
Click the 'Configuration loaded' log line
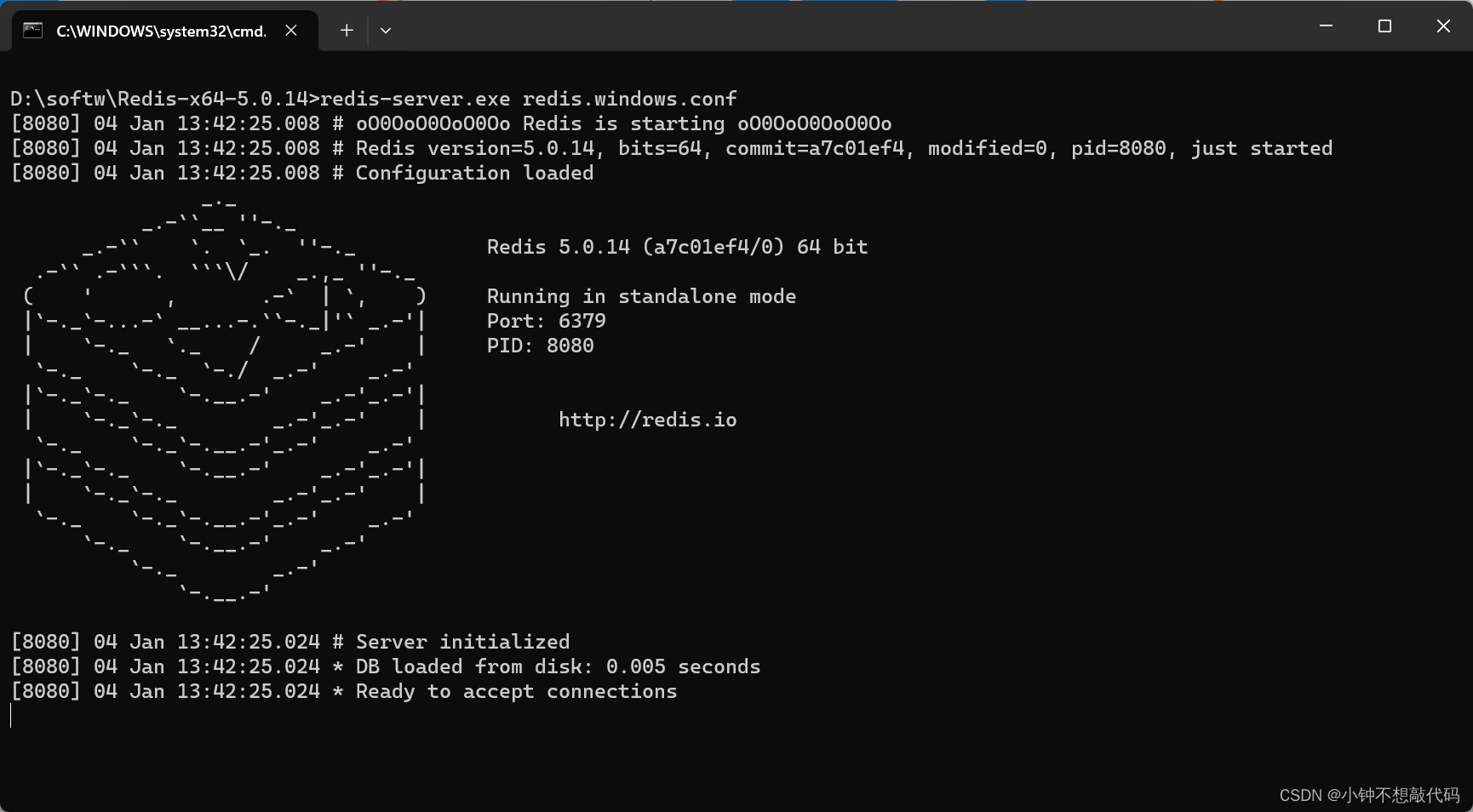[x=473, y=173]
